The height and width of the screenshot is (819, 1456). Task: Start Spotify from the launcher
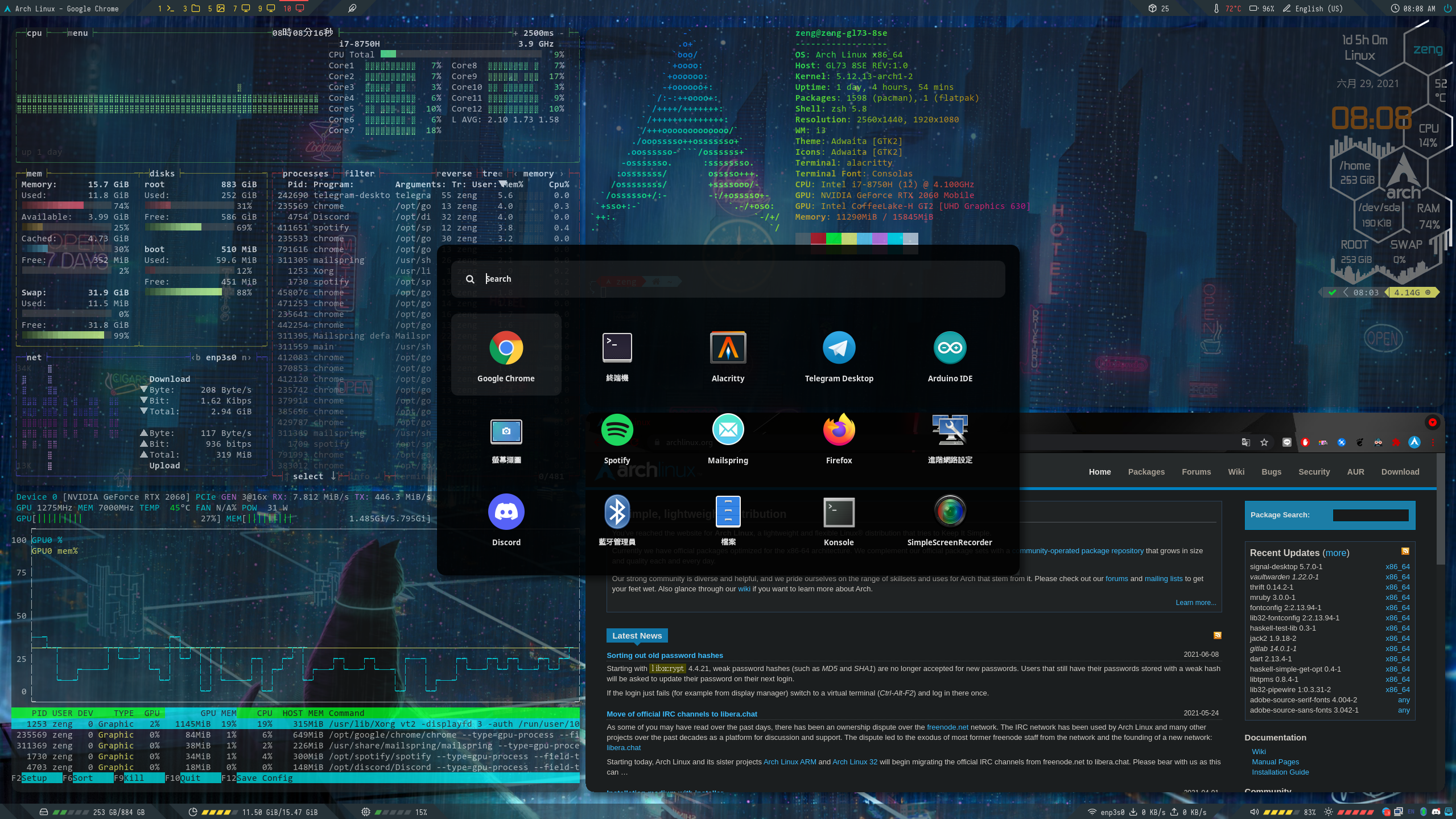[617, 430]
